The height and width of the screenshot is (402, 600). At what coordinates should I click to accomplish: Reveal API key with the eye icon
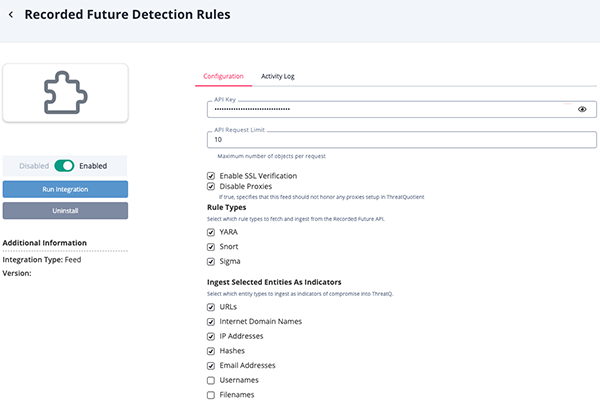pyautogui.click(x=582, y=109)
